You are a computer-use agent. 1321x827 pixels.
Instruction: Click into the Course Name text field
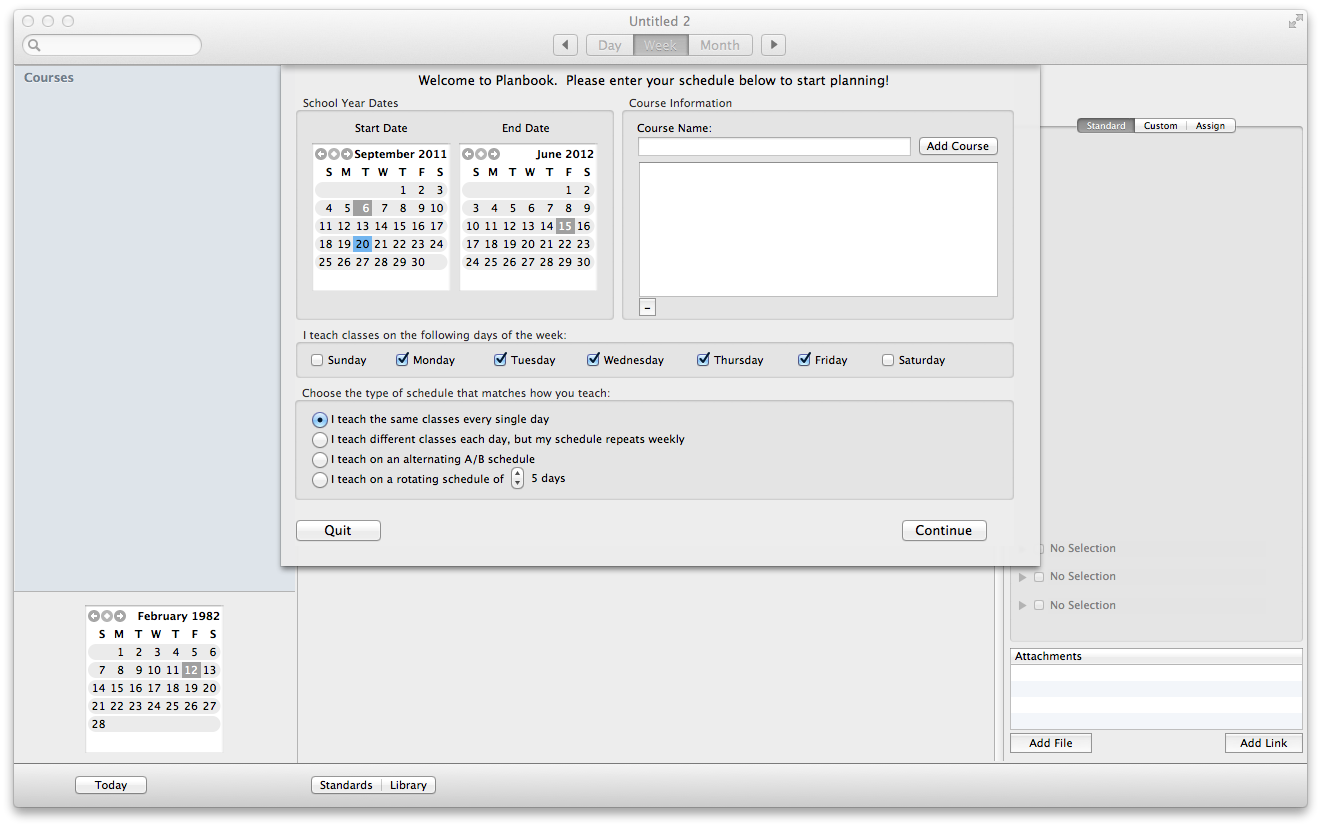pyautogui.click(x=775, y=147)
